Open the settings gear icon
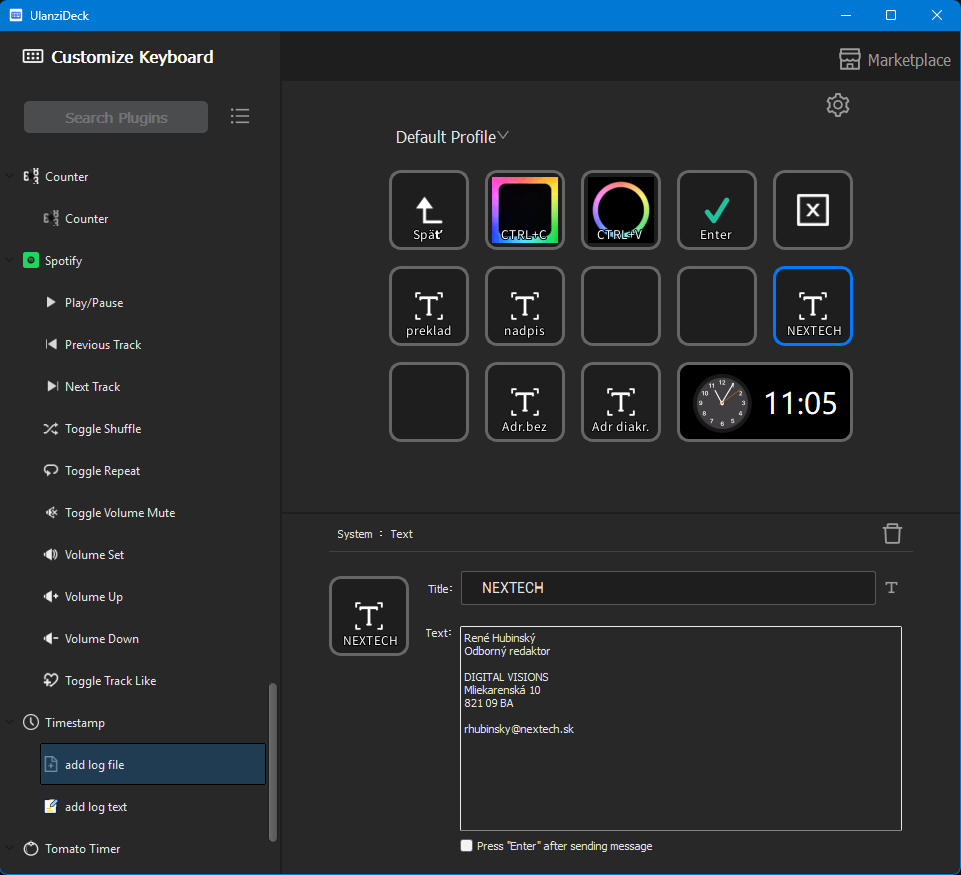 pos(838,105)
